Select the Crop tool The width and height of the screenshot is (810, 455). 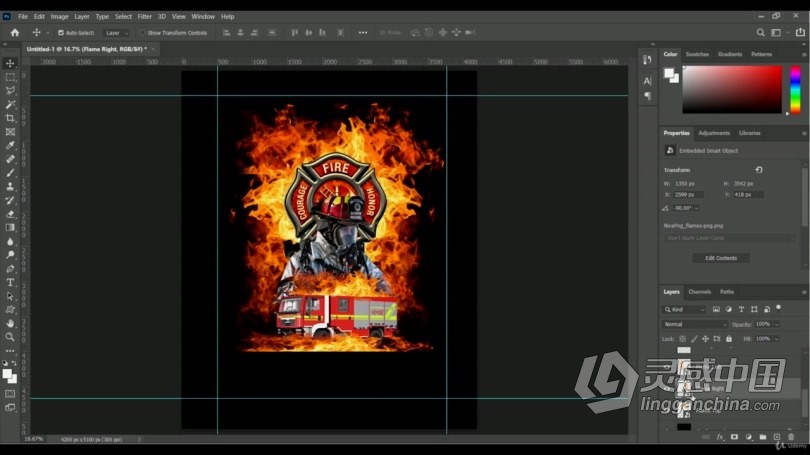[x=10, y=118]
